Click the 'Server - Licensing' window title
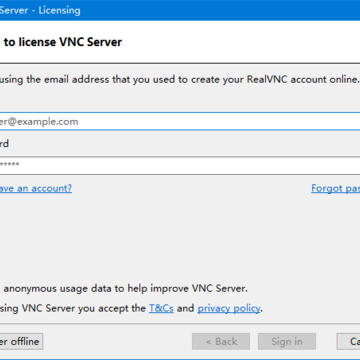Image resolution: width=360 pixels, height=360 pixels. pos(40,10)
